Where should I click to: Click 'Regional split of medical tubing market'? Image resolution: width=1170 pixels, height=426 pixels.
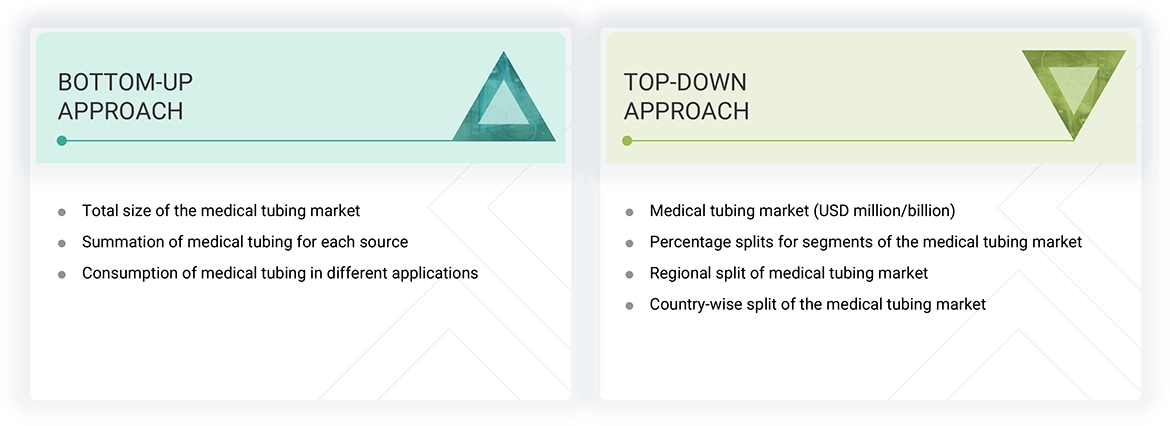click(x=788, y=273)
